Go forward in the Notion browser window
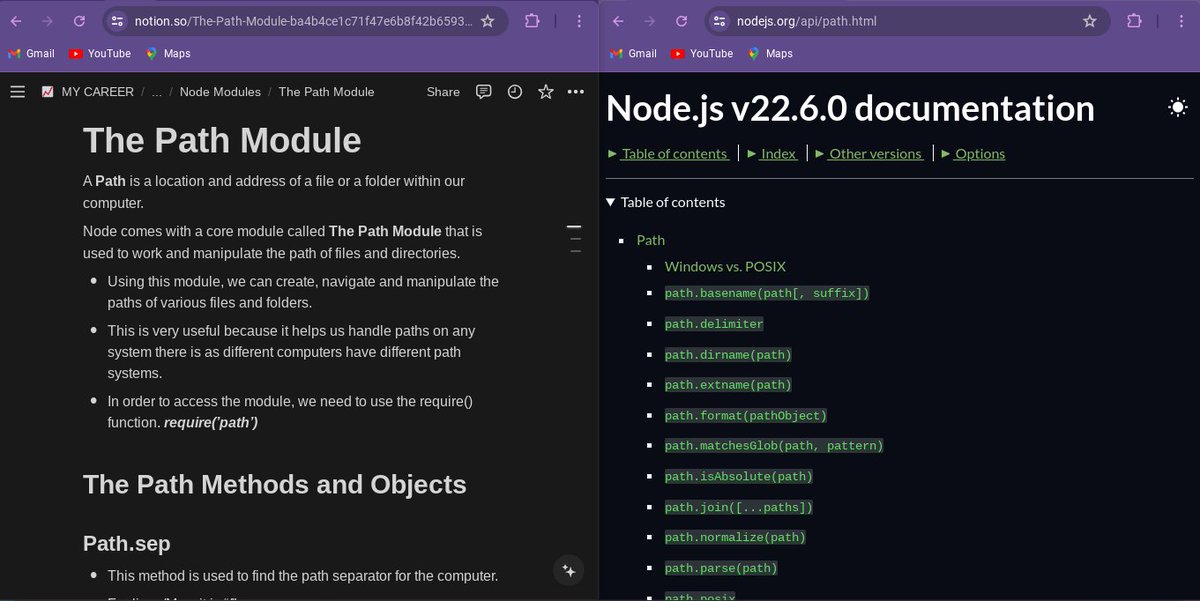 tap(47, 20)
